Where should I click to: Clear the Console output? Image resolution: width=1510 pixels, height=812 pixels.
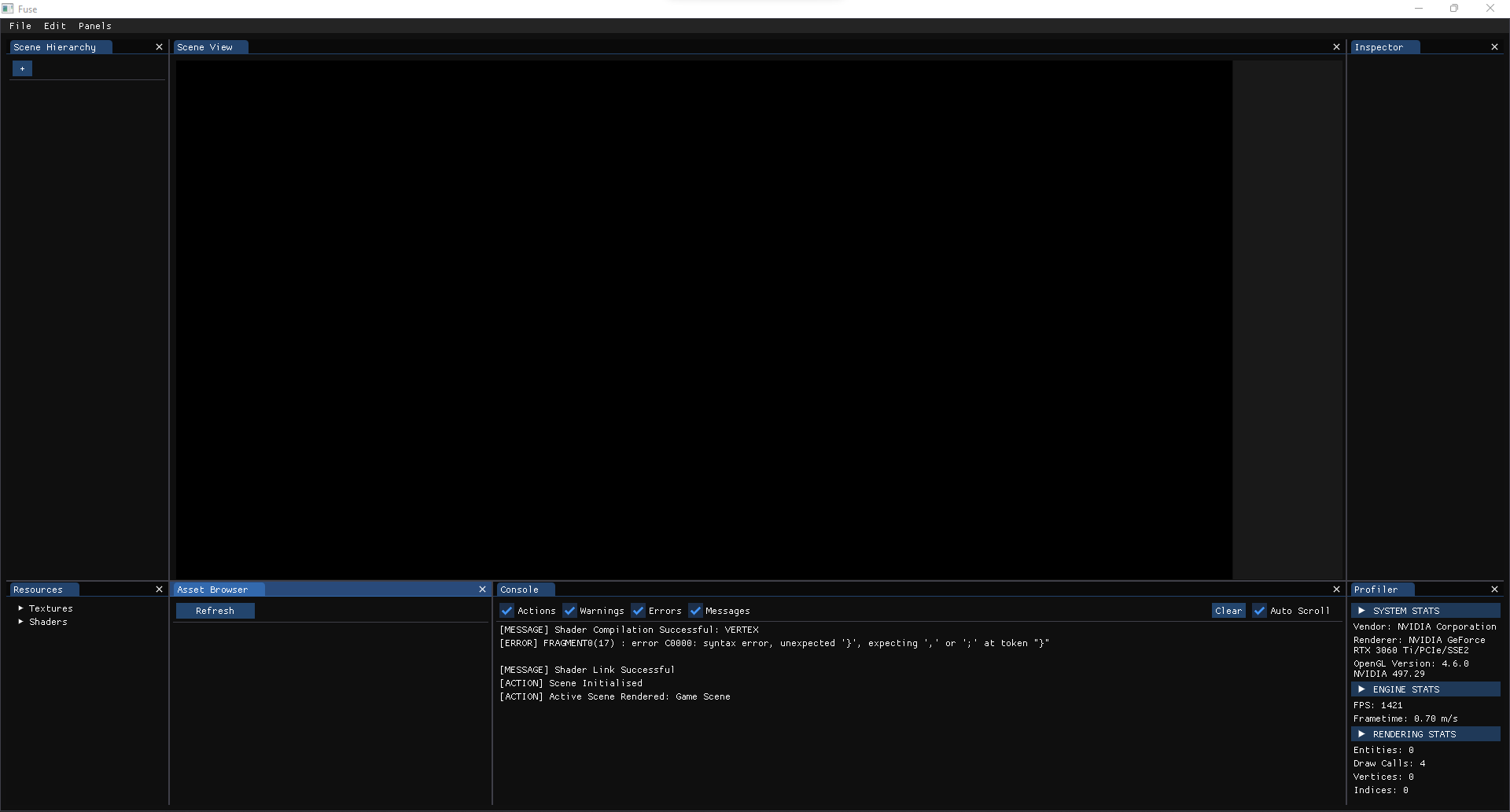(x=1228, y=611)
